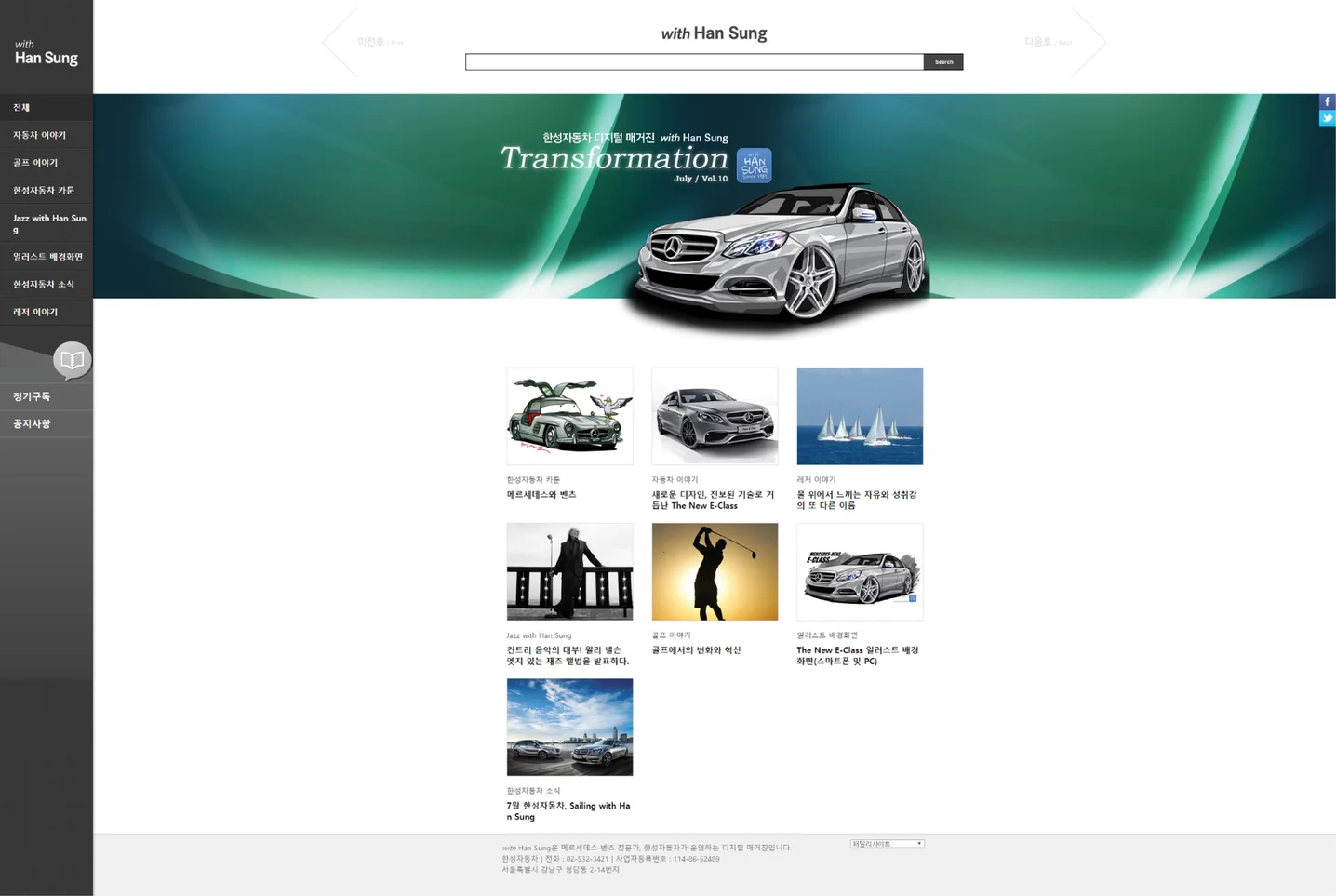1336x896 pixels.
Task: Click category label Jazz with Han Sung under photo
Action: 539,635
